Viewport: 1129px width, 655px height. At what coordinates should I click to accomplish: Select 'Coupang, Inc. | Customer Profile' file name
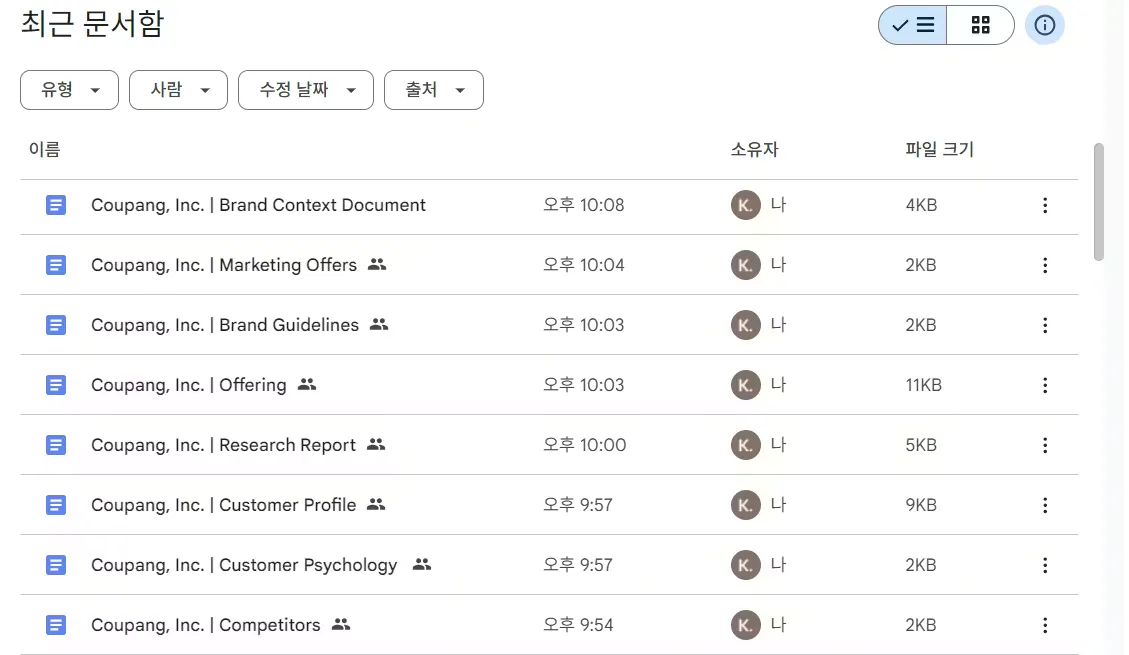(x=223, y=505)
